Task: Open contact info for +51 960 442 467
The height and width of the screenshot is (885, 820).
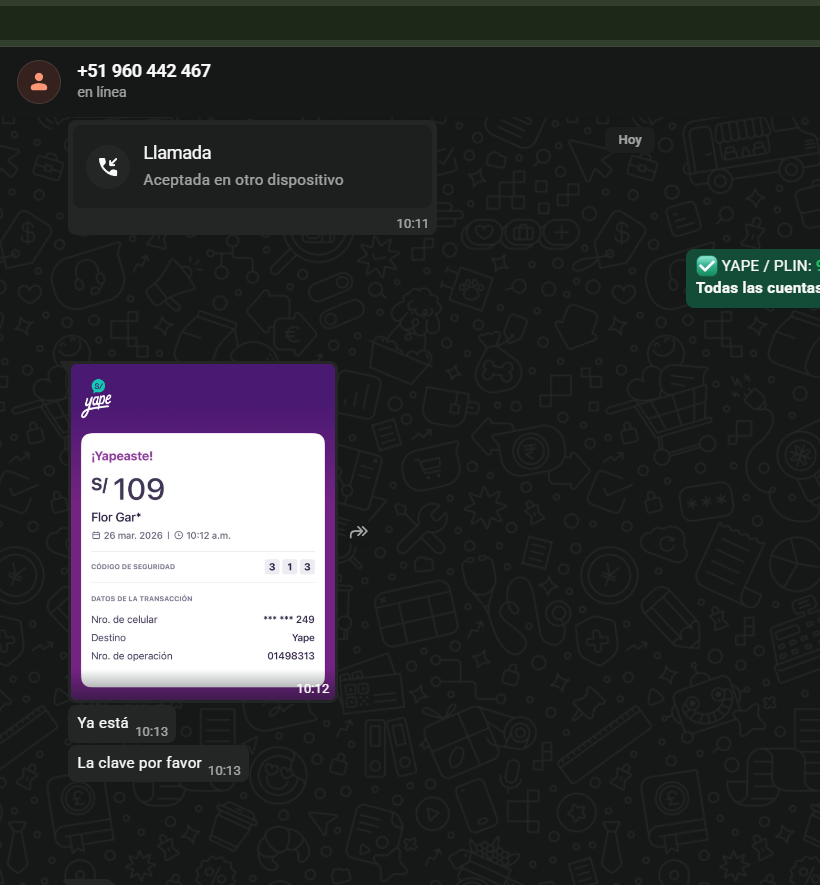Action: 144,71
